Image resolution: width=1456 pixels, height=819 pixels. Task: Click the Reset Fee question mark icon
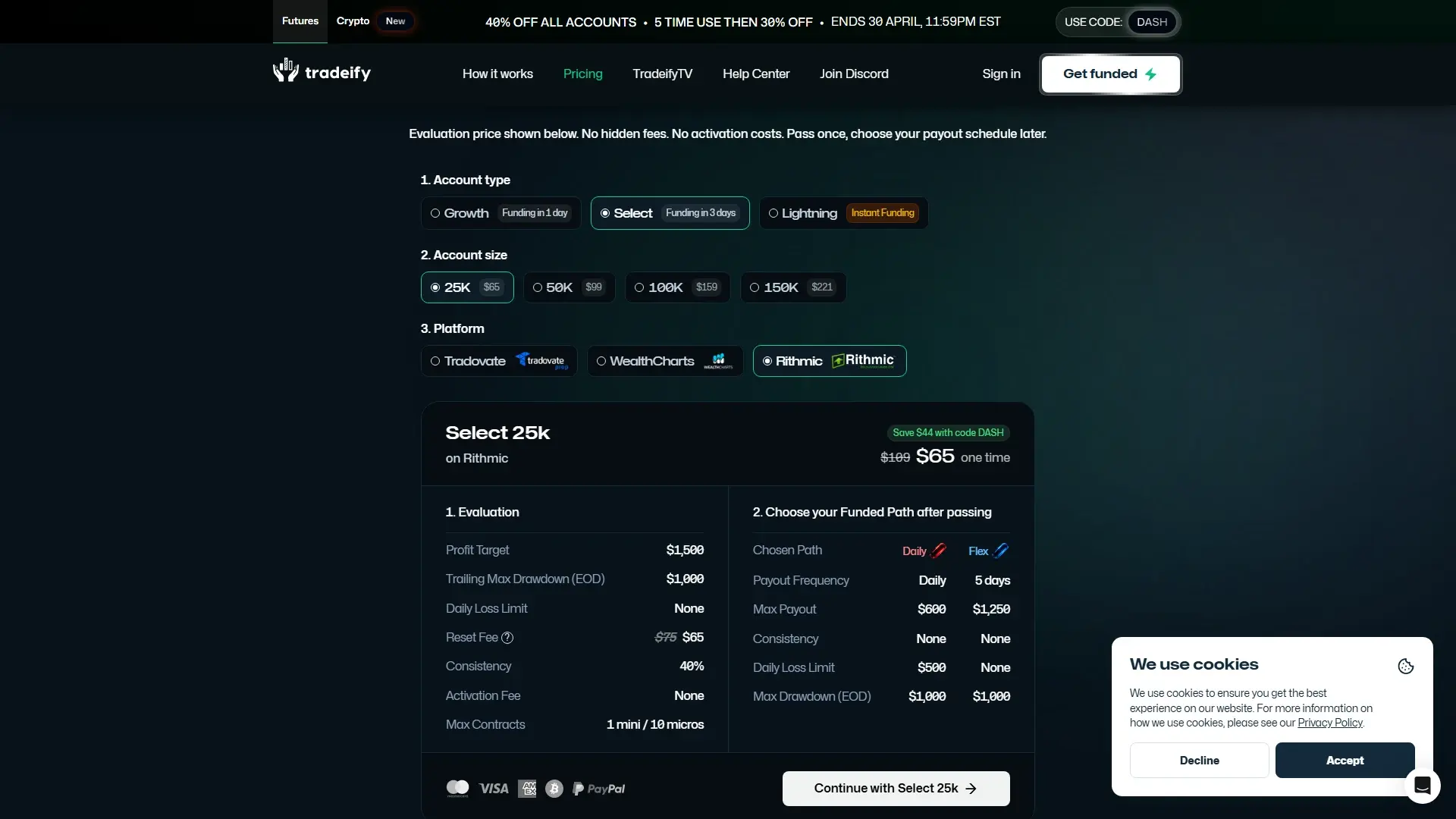[x=507, y=638]
